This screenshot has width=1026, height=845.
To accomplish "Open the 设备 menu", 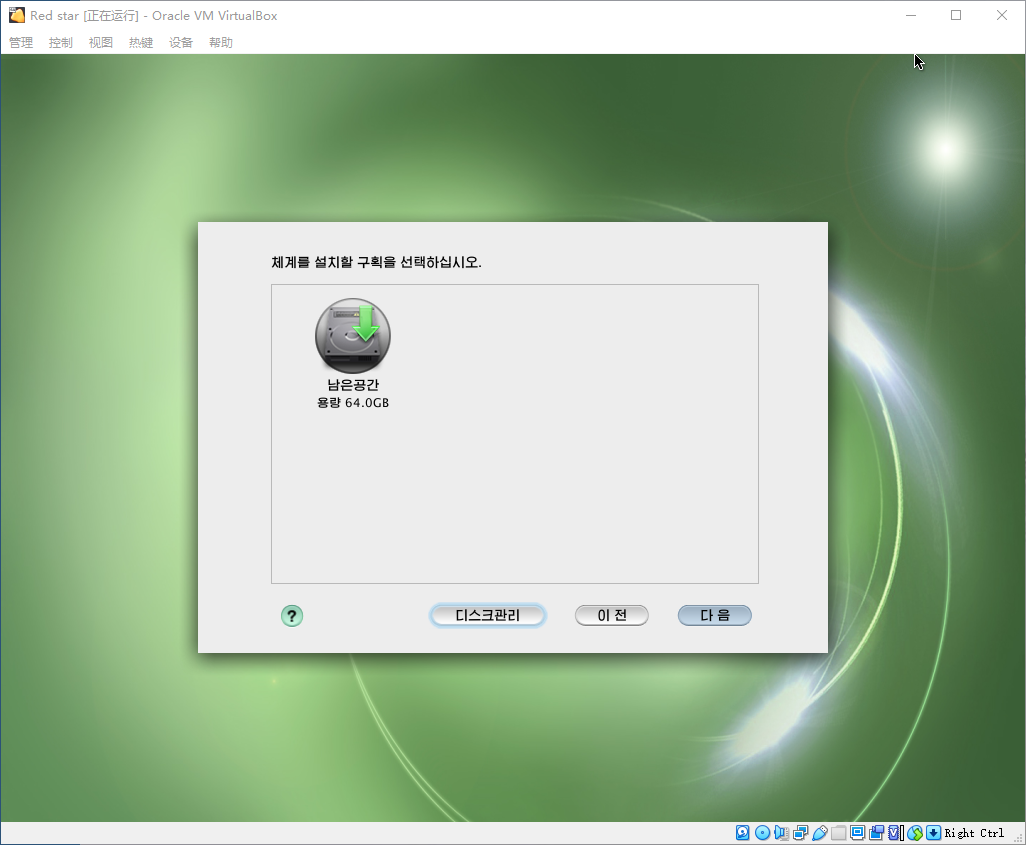I will tap(181, 43).
